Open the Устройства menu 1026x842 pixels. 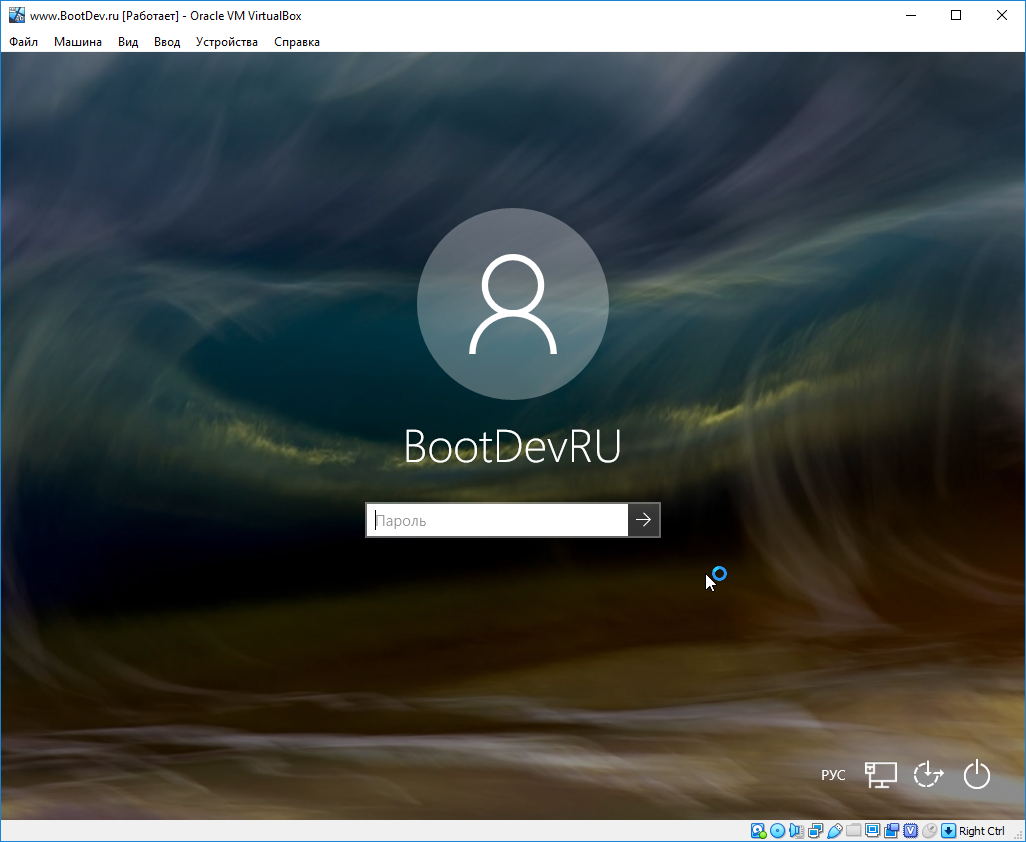point(226,42)
